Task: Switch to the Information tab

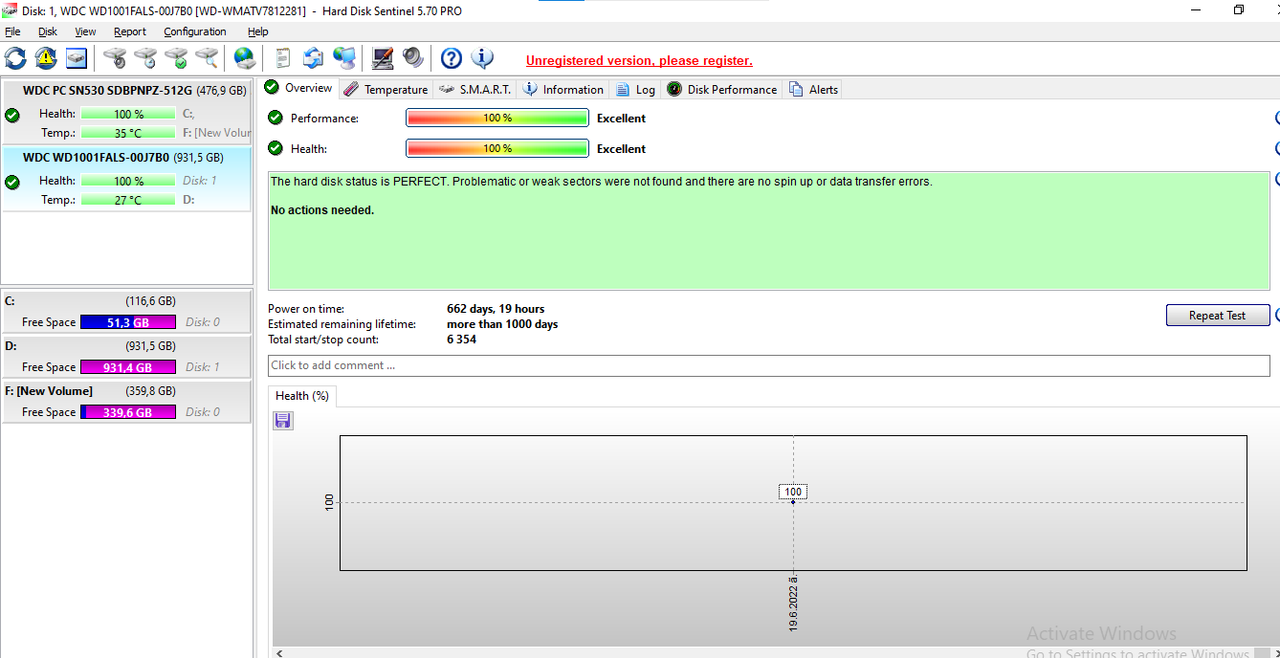Action: tap(563, 89)
